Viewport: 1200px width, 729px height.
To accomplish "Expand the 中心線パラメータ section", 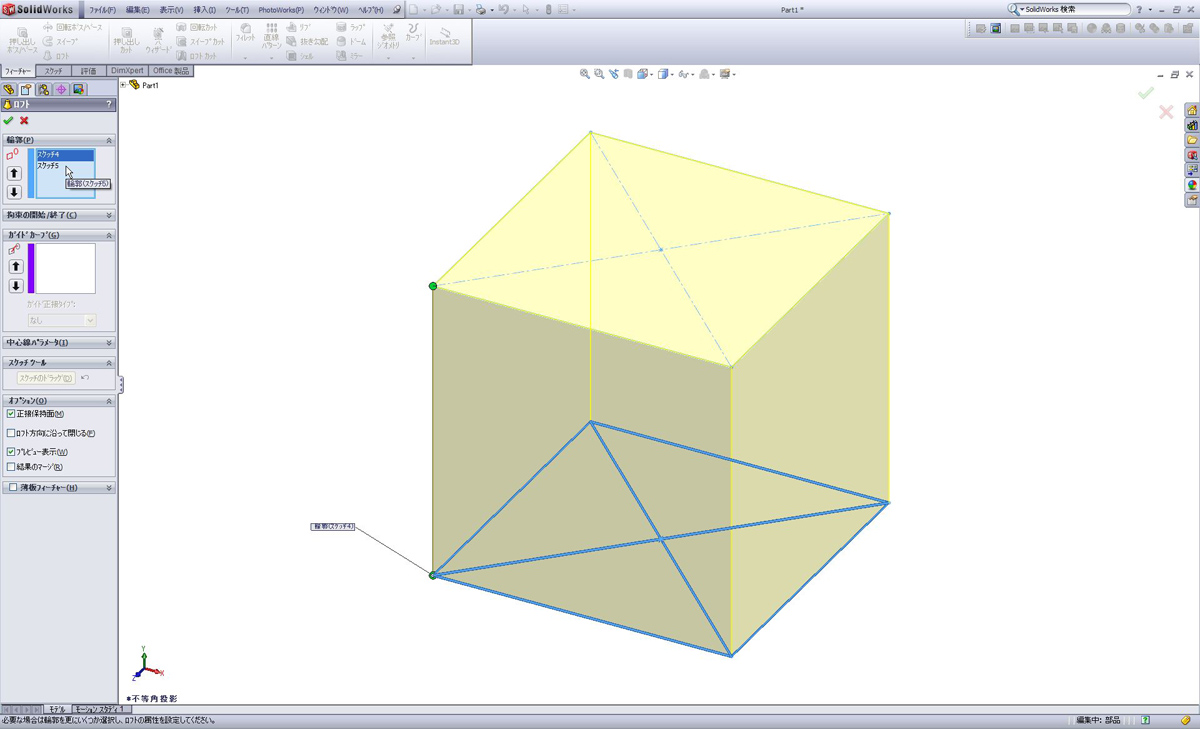I will (109, 343).
